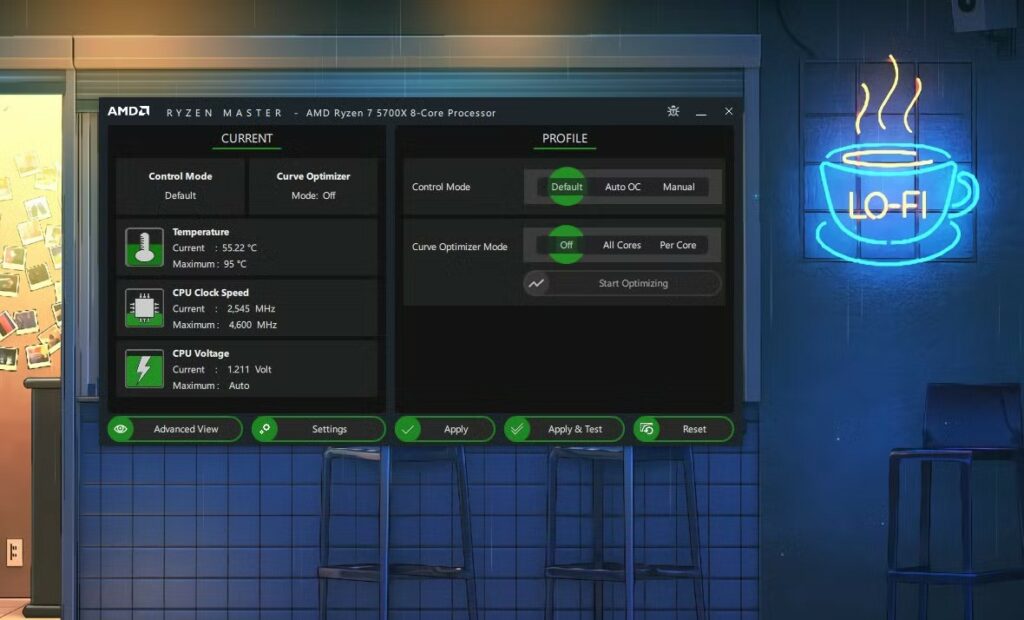The width and height of the screenshot is (1024, 620).
Task: Select Auto OC control mode
Action: [x=622, y=187]
